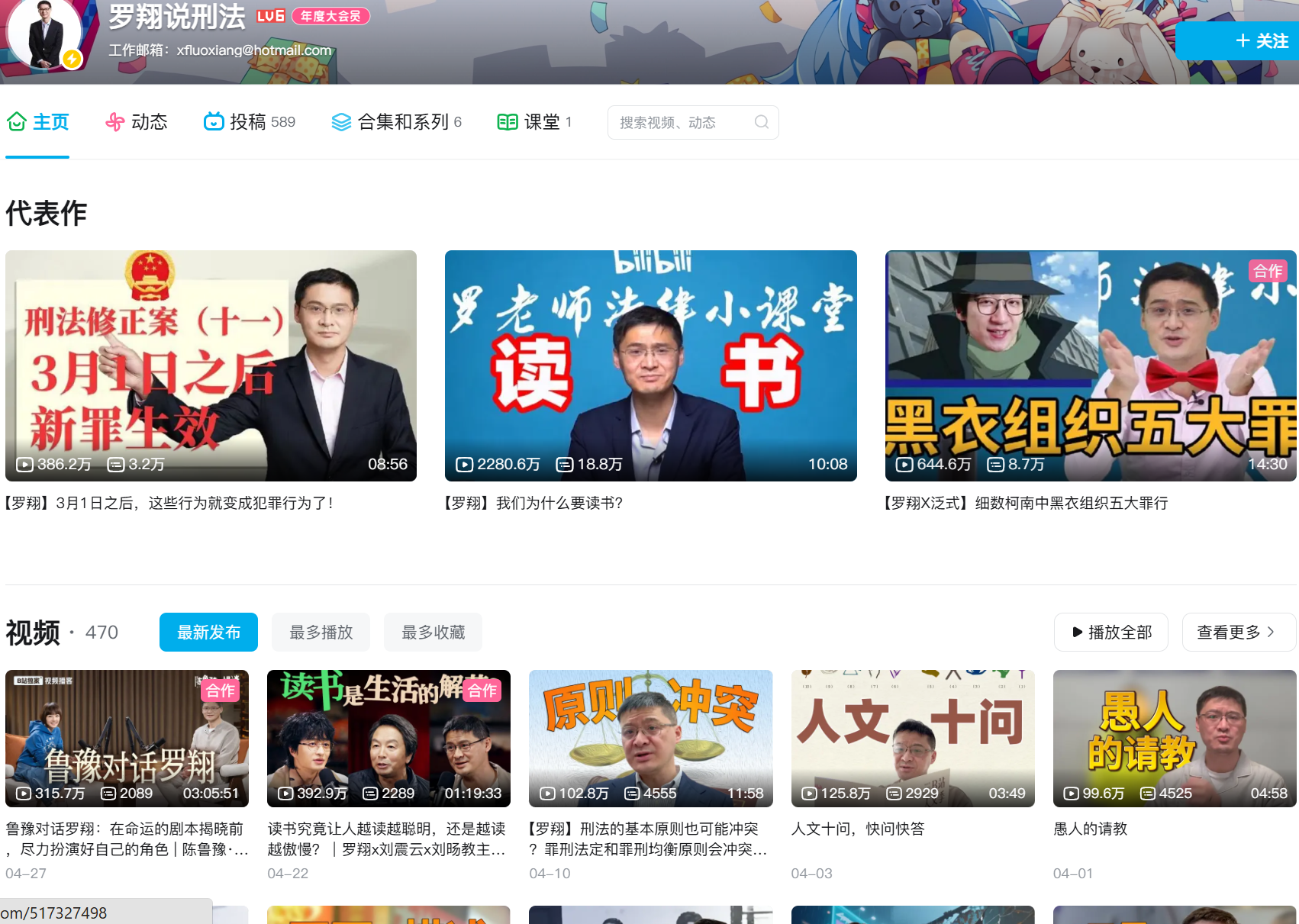Screen dimensions: 1299x924
Task: Click the 合作 tag on 读书是生活的解药 thumbnail
Action: [x=482, y=691]
